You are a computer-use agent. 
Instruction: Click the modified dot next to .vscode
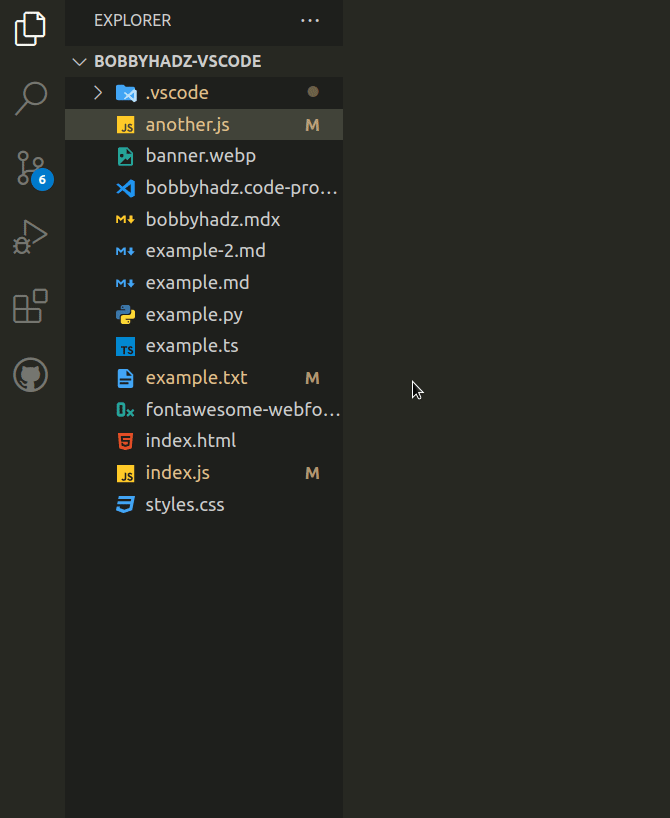pos(313,92)
